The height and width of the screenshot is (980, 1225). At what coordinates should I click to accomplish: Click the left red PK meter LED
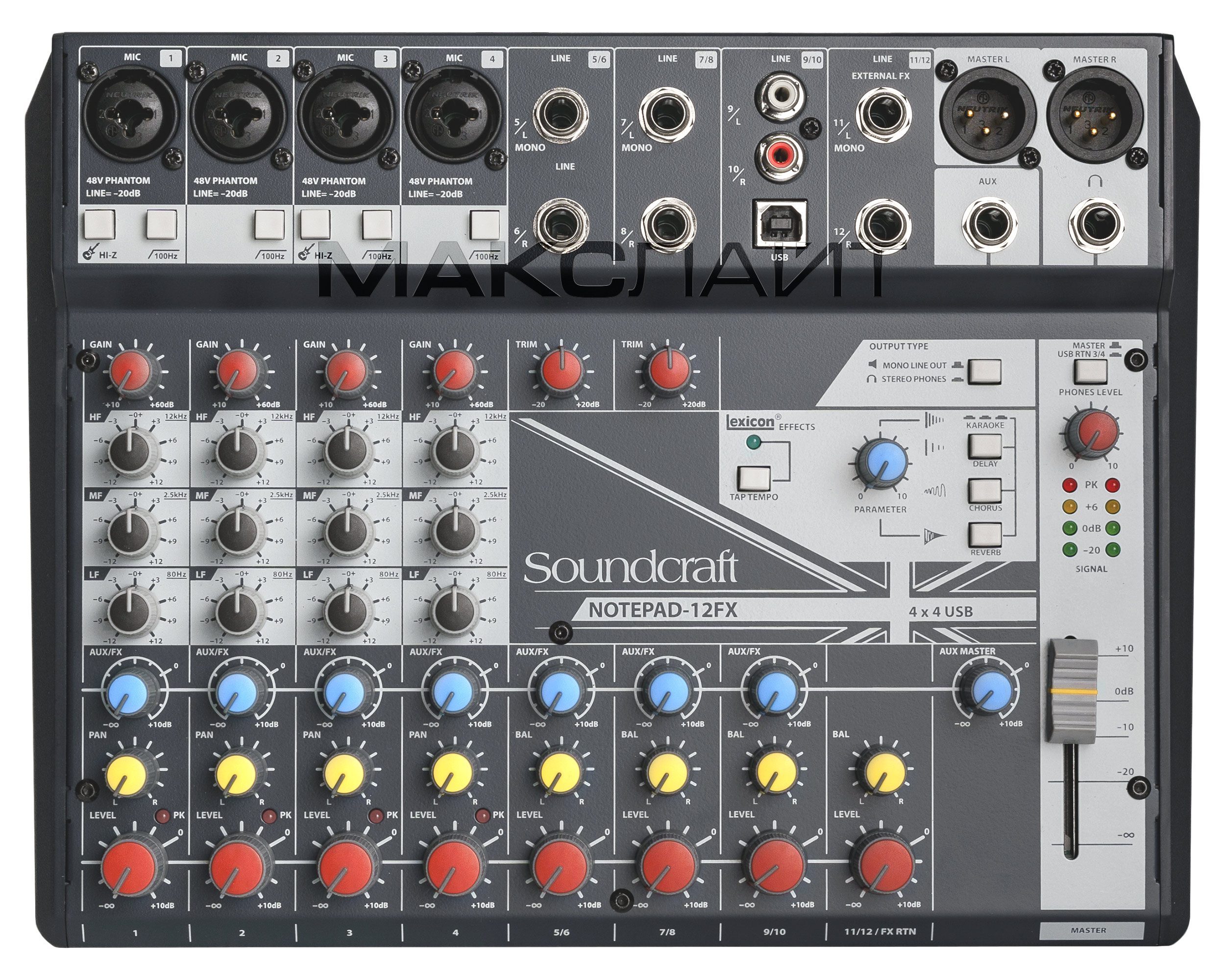1070,485
